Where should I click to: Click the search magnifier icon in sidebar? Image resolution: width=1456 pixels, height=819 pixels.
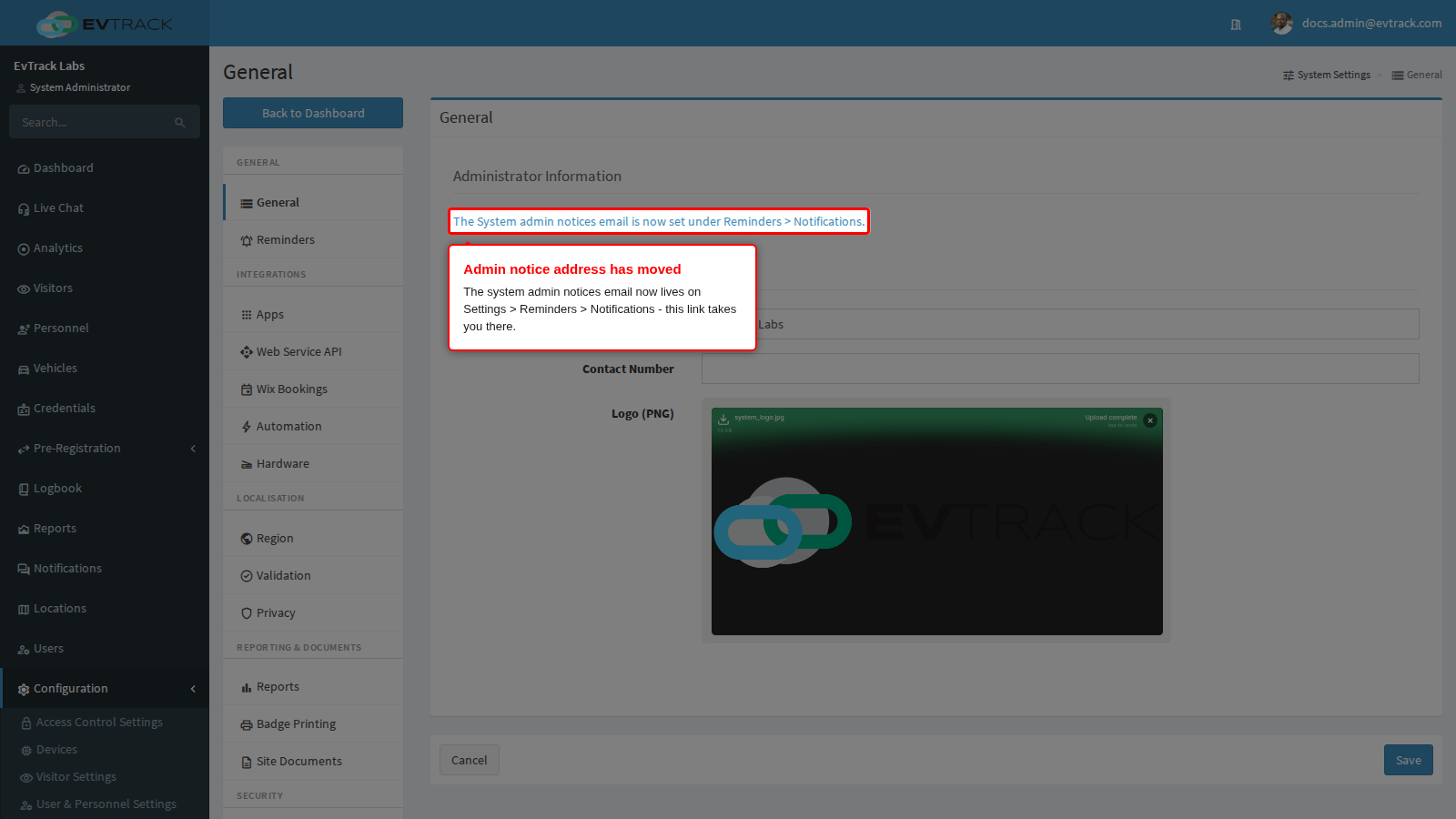click(x=180, y=123)
